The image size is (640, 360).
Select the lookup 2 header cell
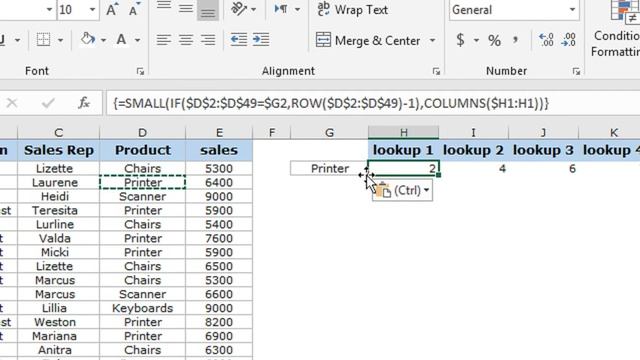[473, 150]
